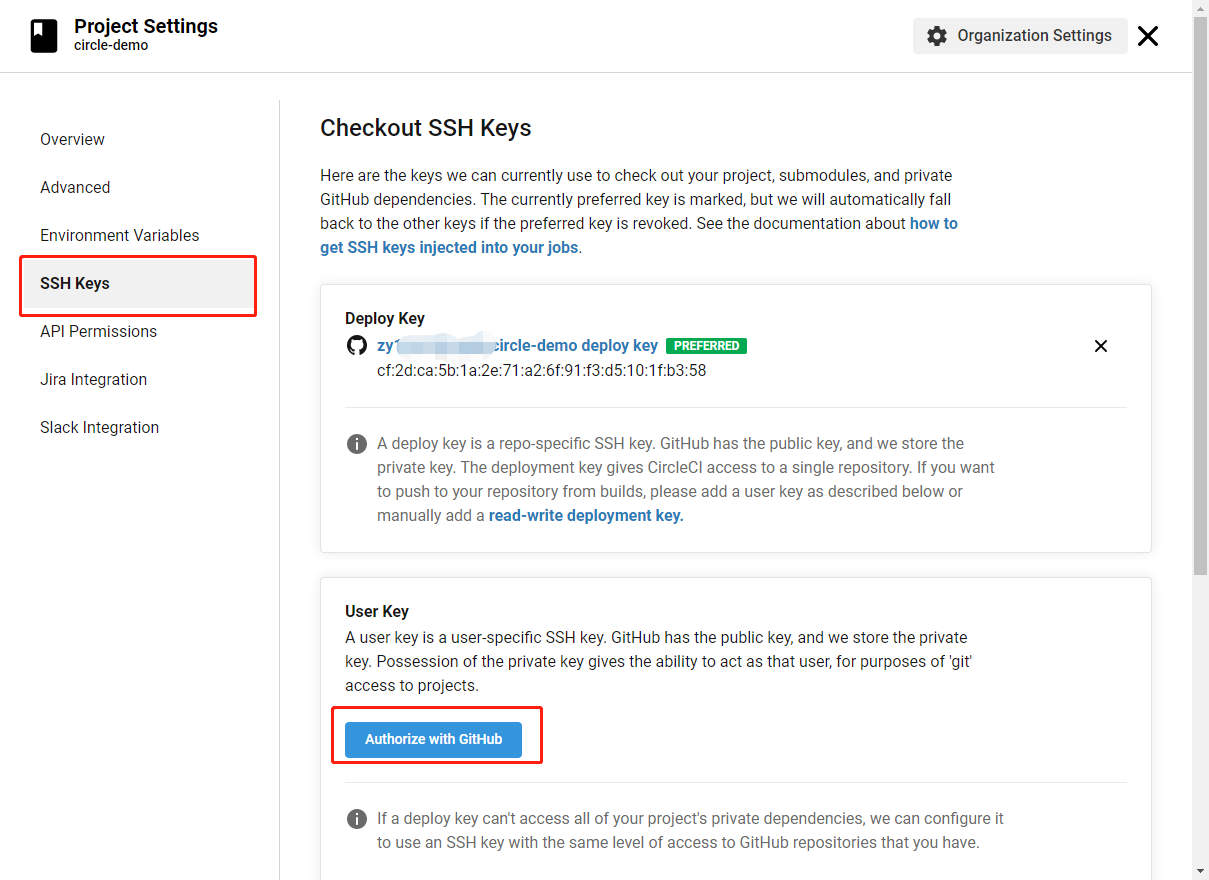The width and height of the screenshot is (1209, 880).
Task: Open Slack Integration settings
Action: point(99,427)
